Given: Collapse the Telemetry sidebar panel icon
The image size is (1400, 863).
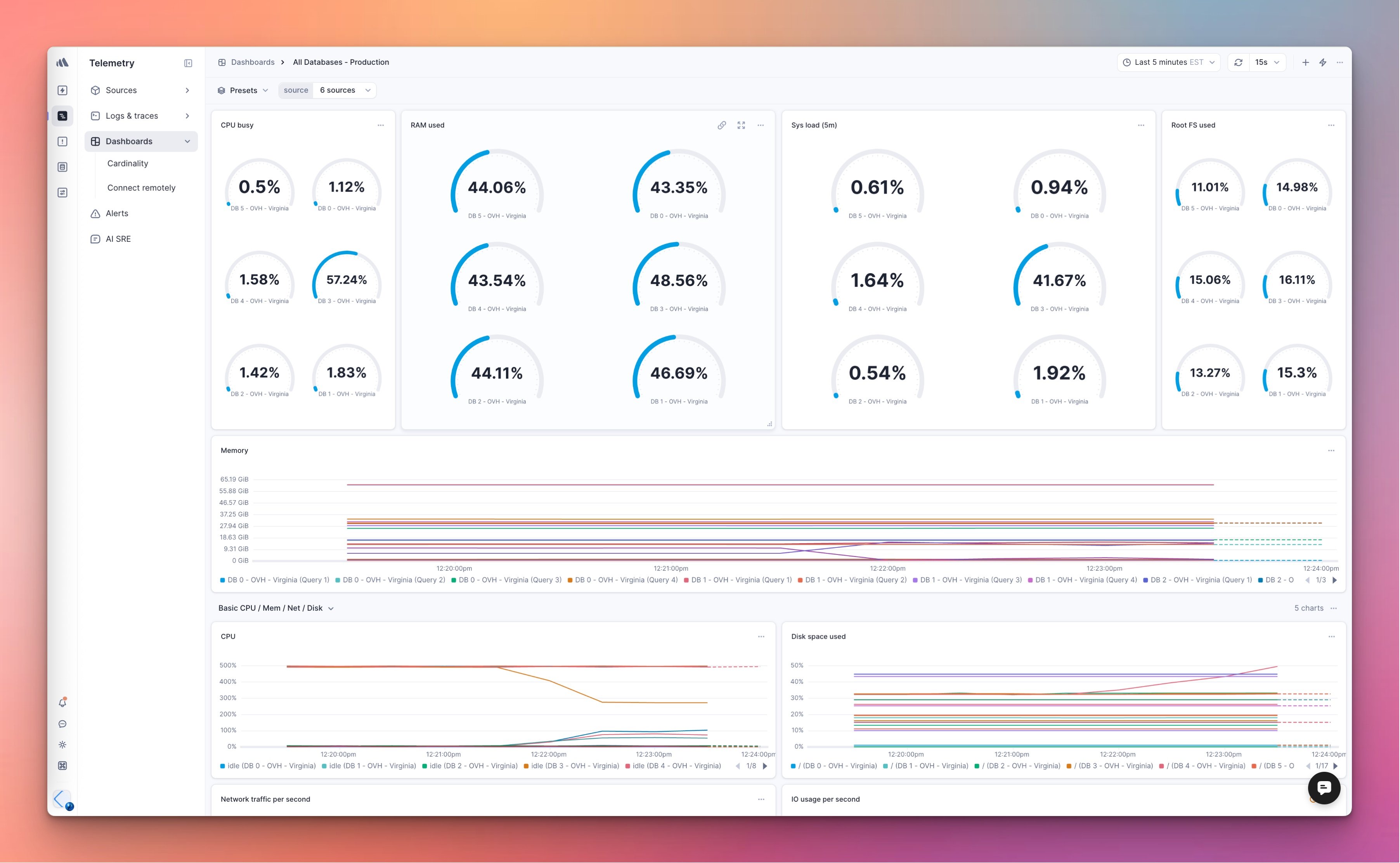Looking at the screenshot, I should [x=188, y=63].
